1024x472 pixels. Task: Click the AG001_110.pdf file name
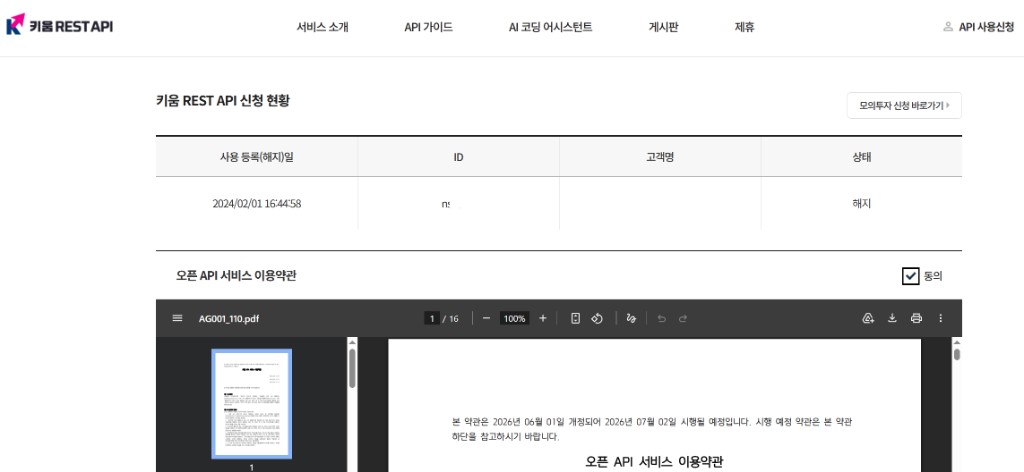click(x=229, y=319)
